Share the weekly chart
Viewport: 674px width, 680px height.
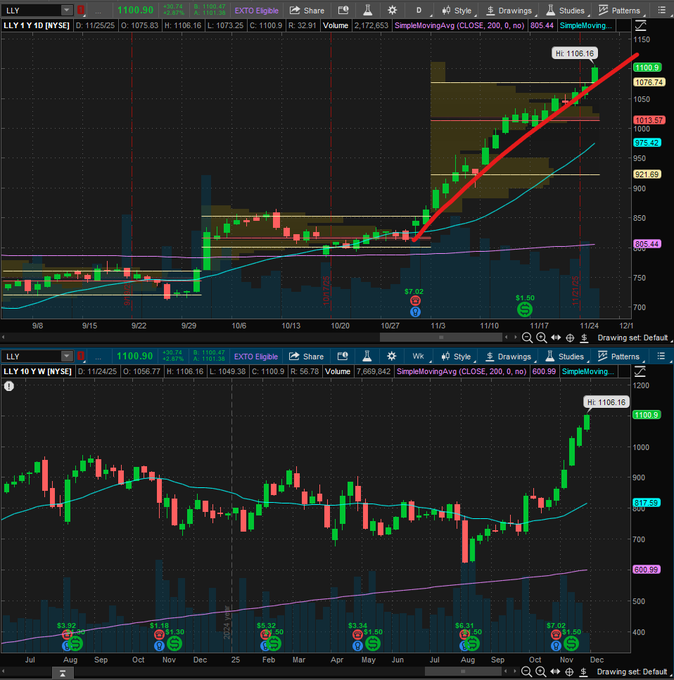coord(306,356)
